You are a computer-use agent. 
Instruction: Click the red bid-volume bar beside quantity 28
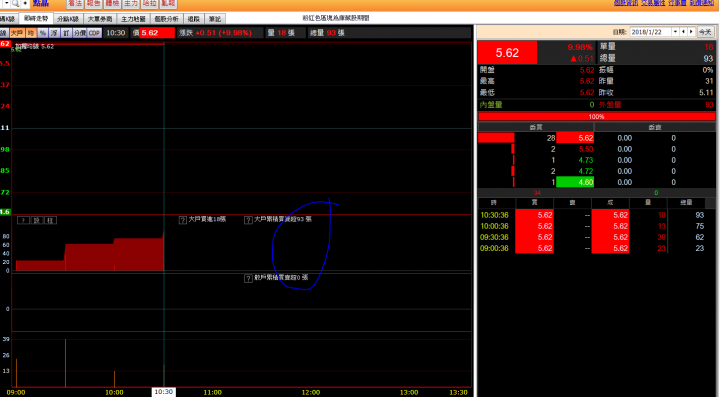coord(496,138)
